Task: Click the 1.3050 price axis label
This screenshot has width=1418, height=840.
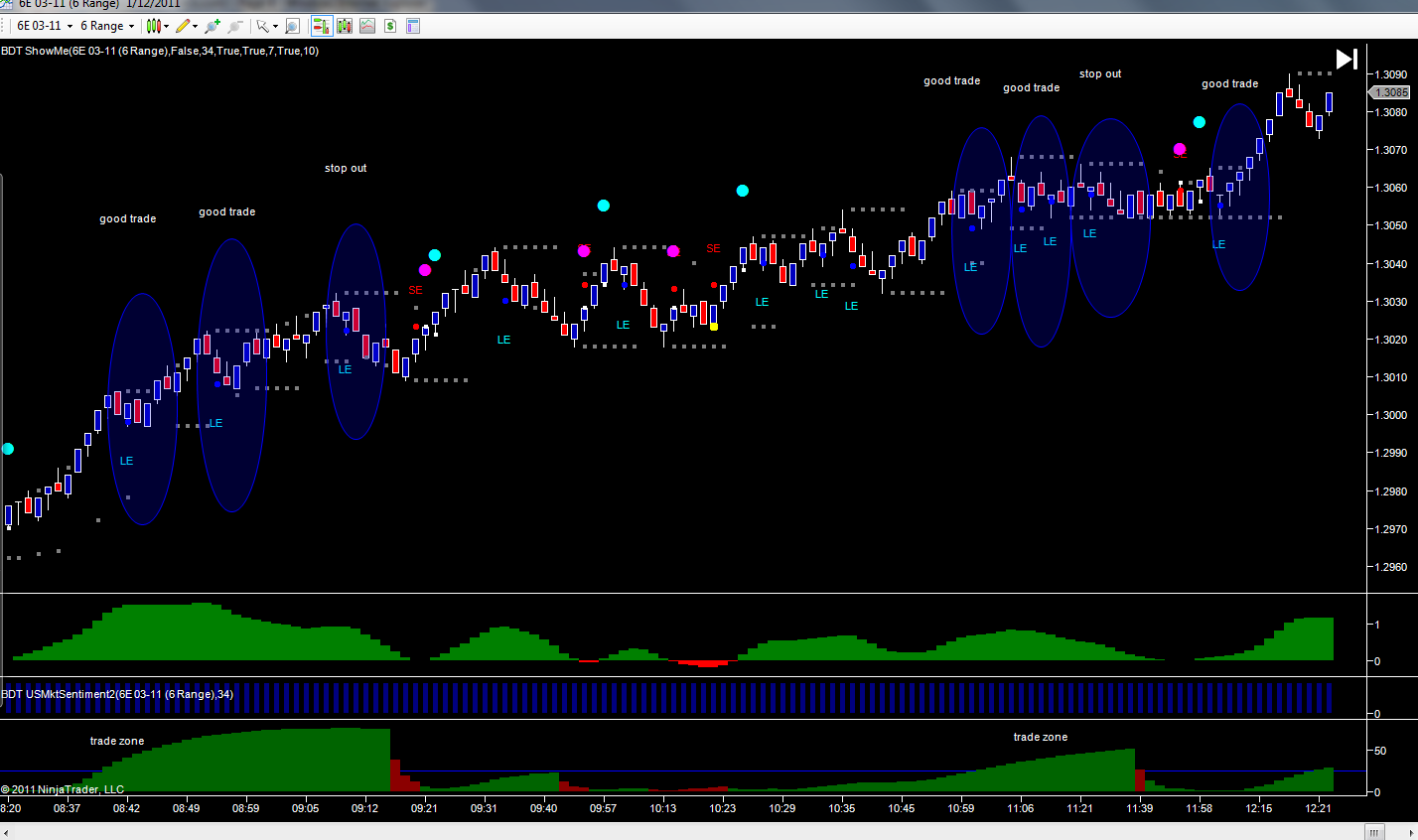Action: tap(1390, 225)
